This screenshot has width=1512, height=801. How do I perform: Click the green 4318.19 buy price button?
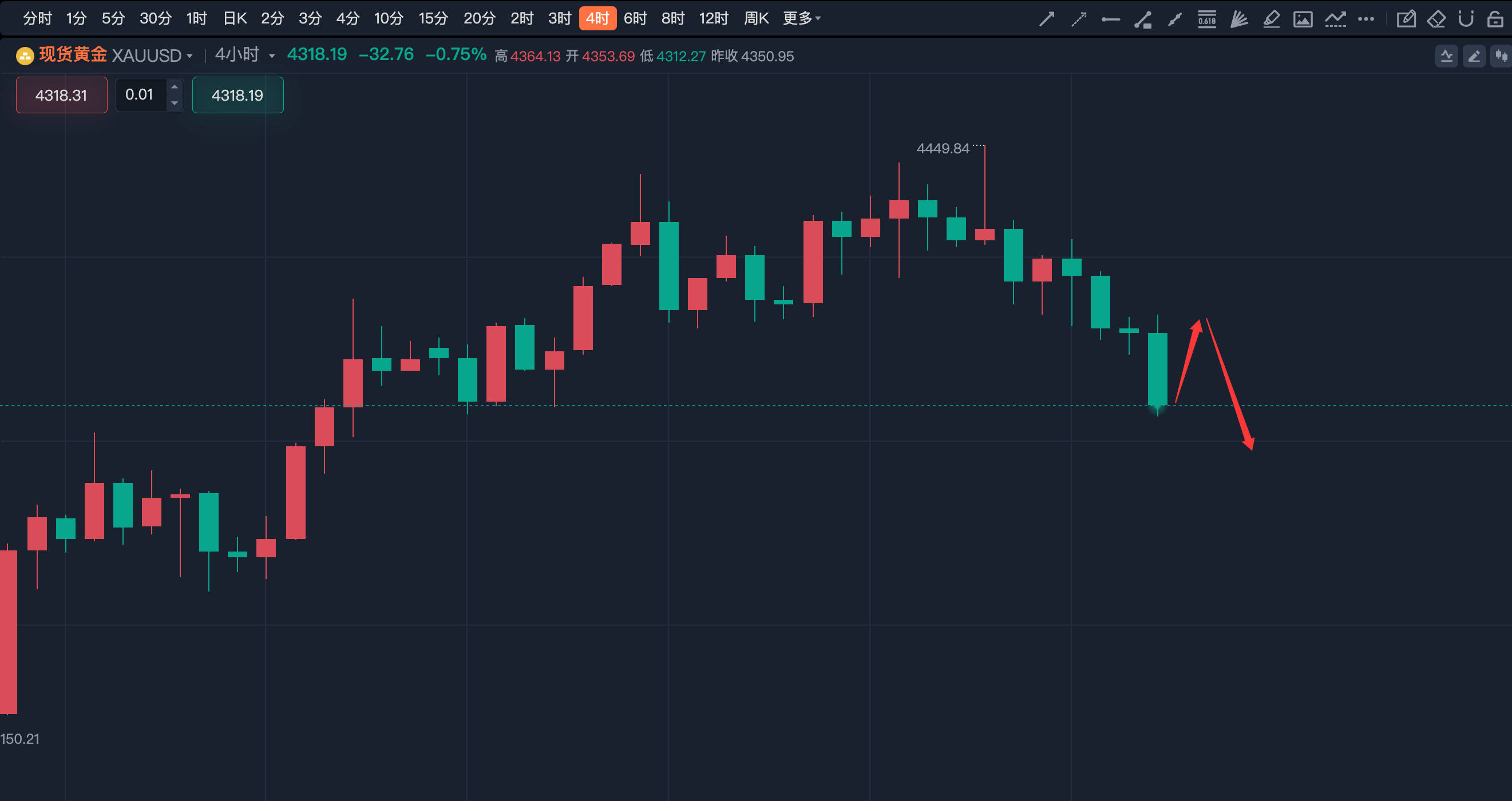pyautogui.click(x=238, y=95)
